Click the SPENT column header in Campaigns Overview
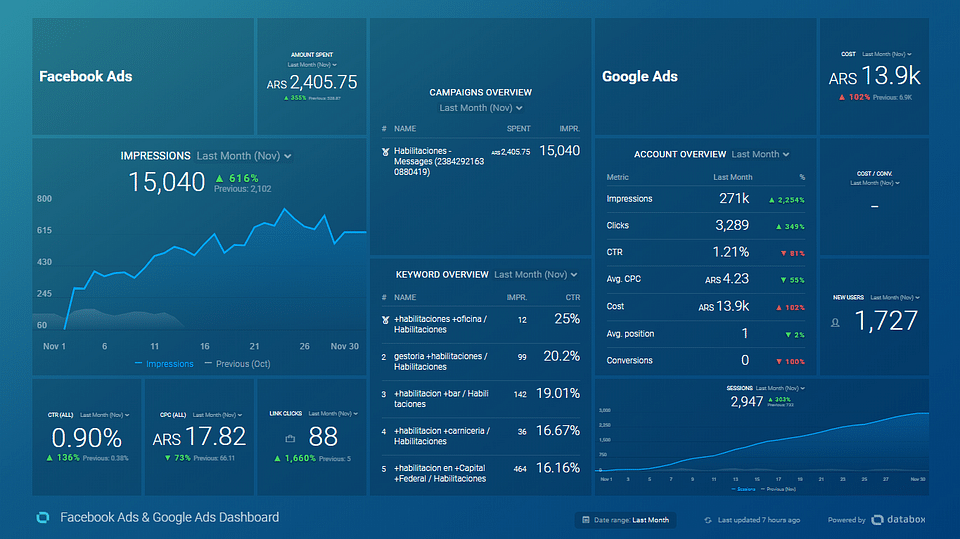Image resolution: width=960 pixels, height=539 pixels. pyautogui.click(x=519, y=129)
